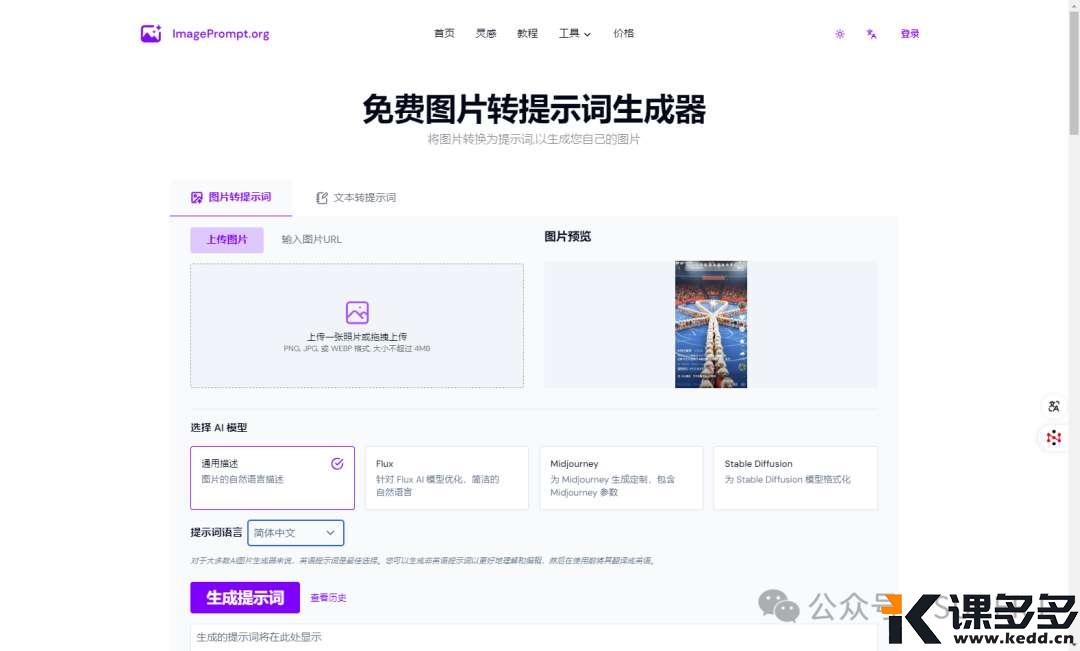Select the Midjourney model option
The image size is (1080, 651).
point(620,477)
